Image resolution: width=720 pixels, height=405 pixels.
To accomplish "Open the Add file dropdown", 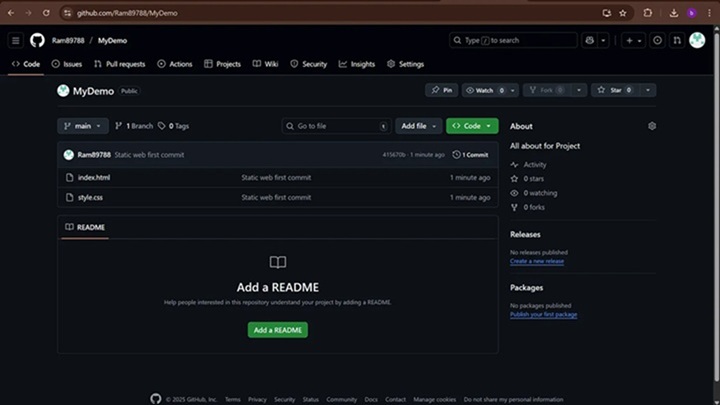I will pyautogui.click(x=418, y=126).
